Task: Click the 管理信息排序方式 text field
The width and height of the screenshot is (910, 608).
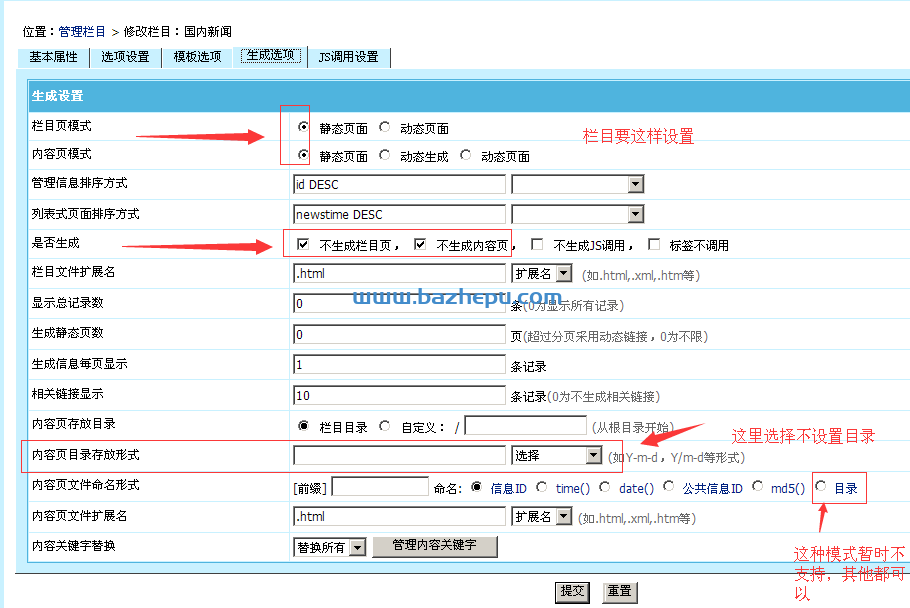Action: tap(399, 184)
